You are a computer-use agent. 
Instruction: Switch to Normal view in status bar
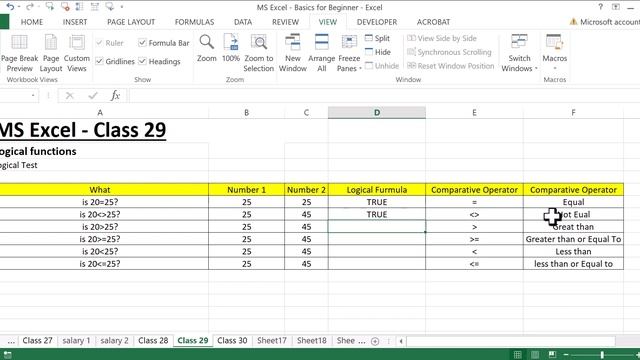517,354
